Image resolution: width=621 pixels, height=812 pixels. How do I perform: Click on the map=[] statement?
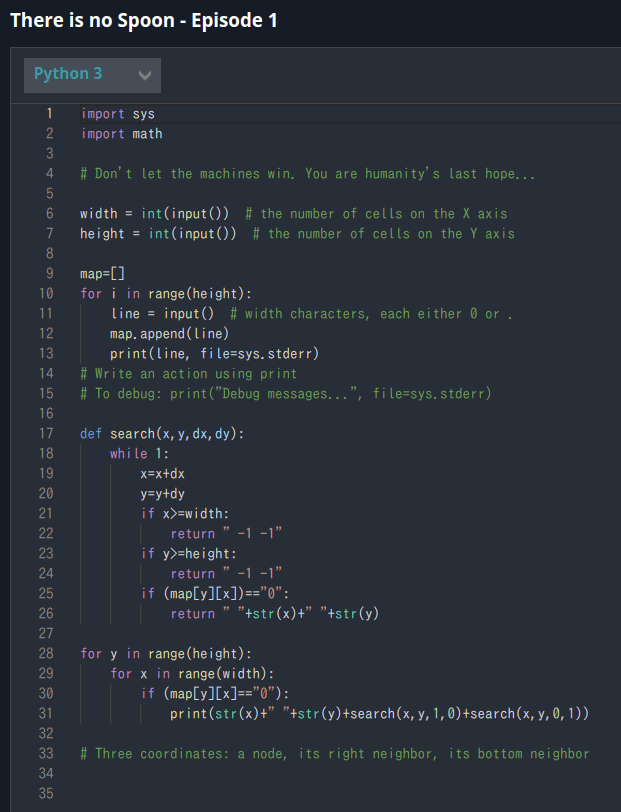[x=103, y=273]
